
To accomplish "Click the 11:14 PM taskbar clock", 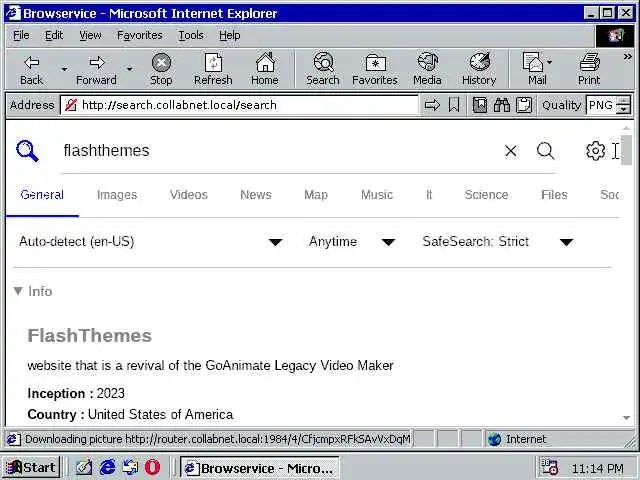I will (x=598, y=469).
